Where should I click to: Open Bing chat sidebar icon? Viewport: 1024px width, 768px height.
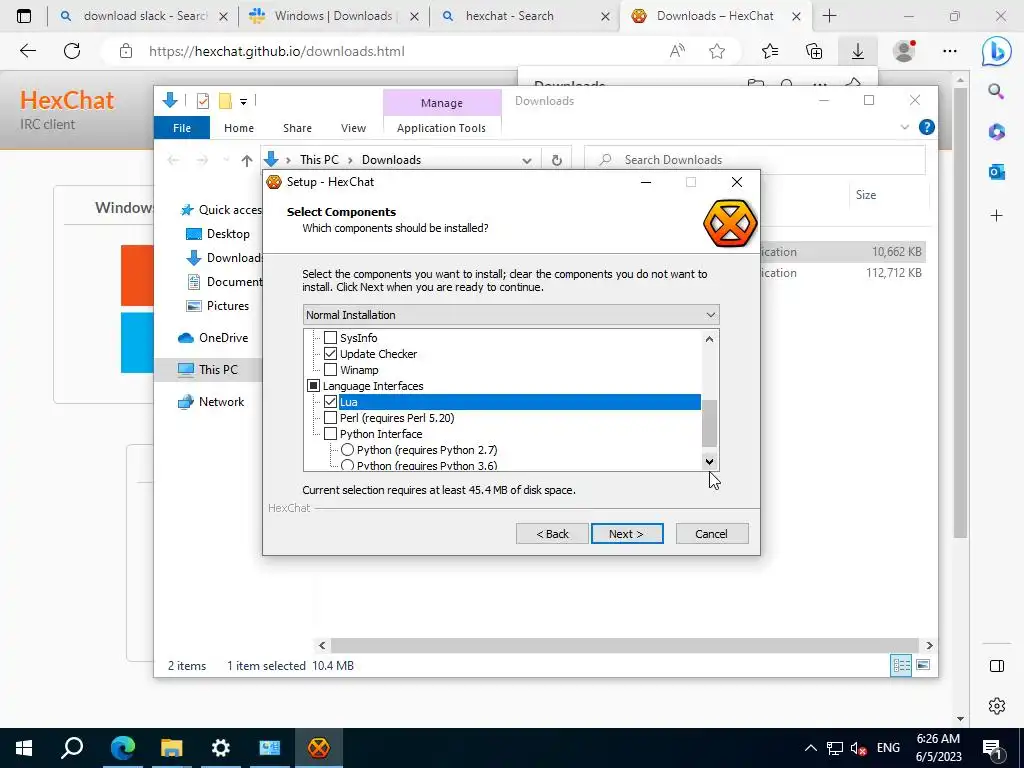click(996, 52)
